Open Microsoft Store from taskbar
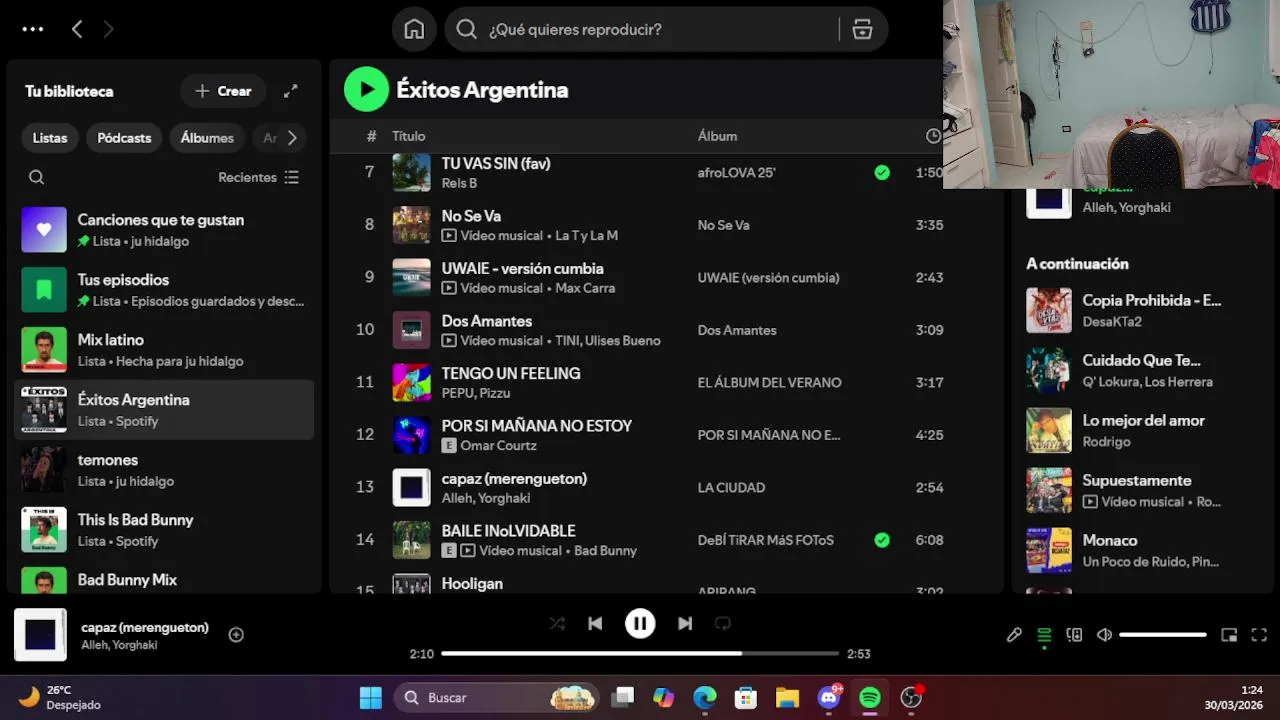Viewport: 1280px width, 720px height. [746, 697]
